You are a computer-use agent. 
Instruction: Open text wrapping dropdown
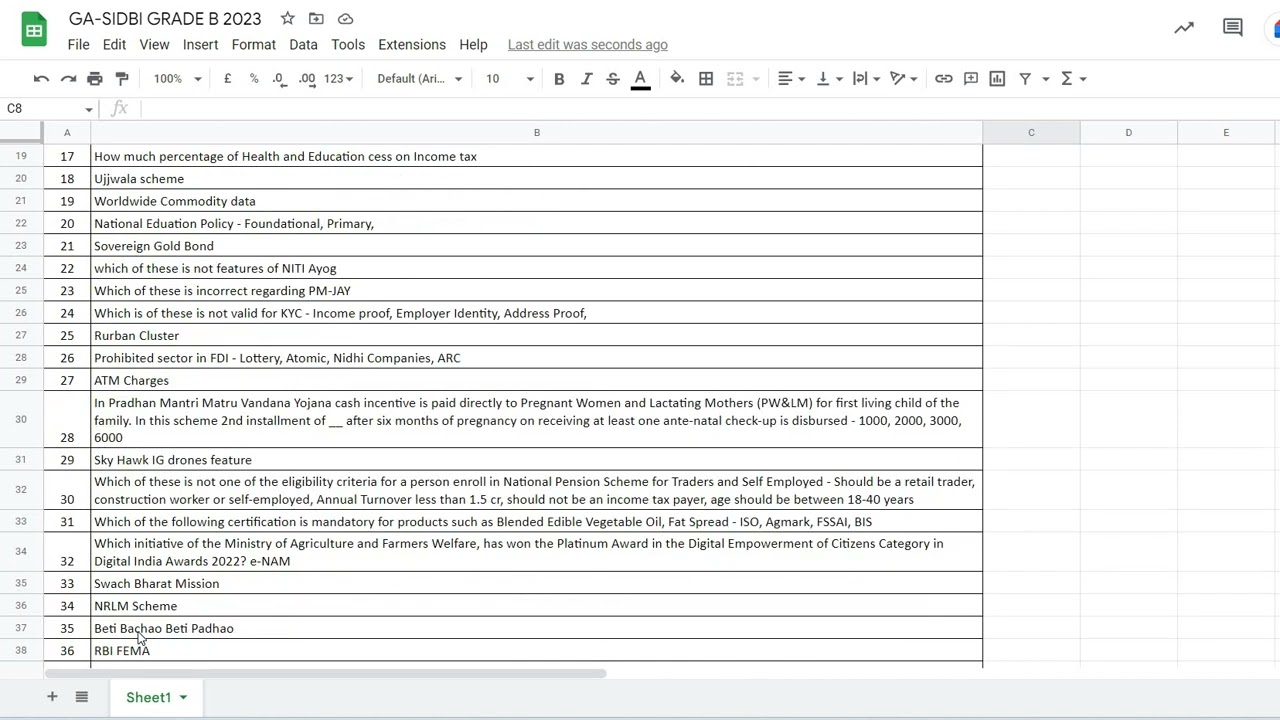click(866, 78)
